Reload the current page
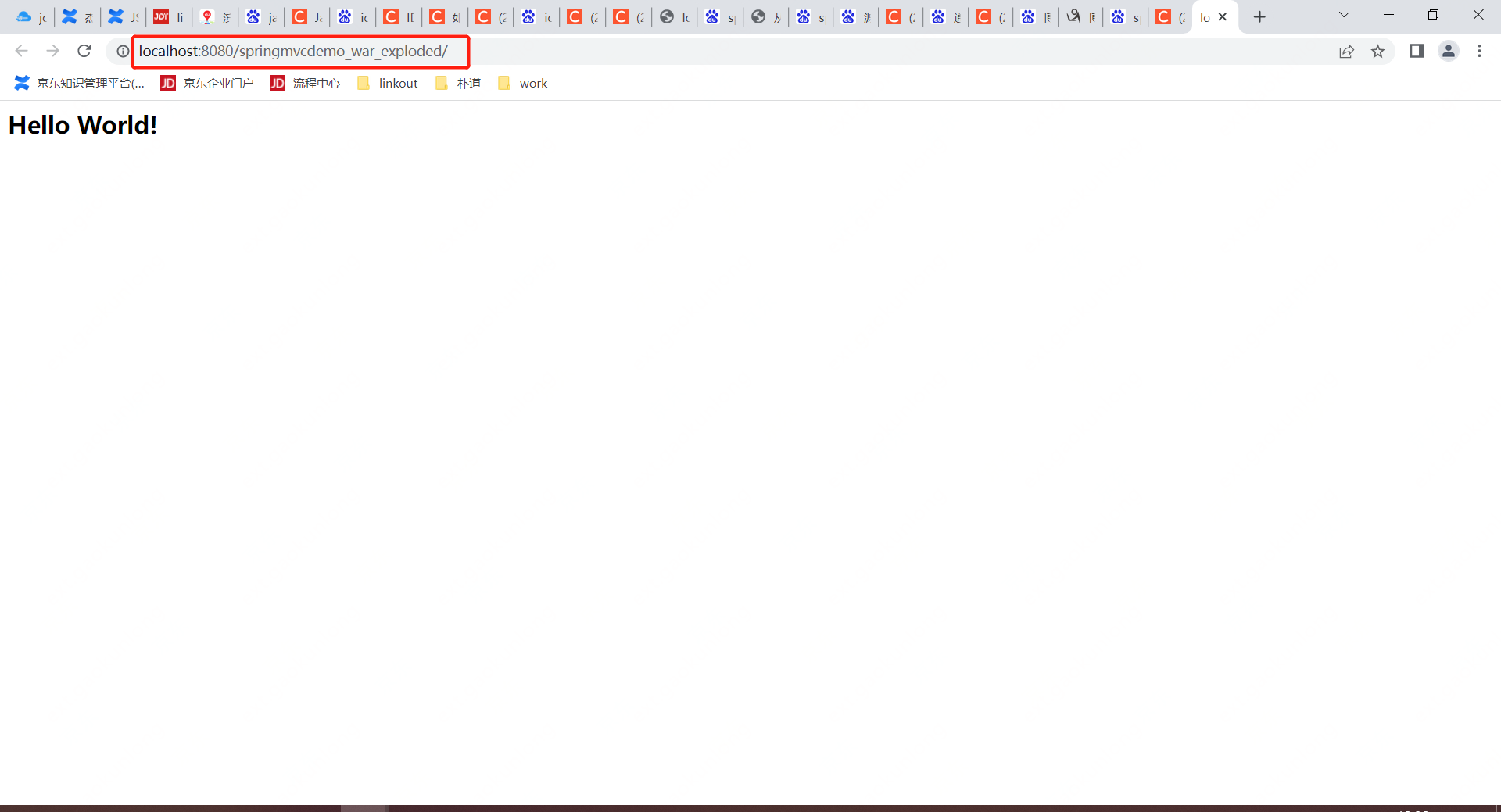Image resolution: width=1501 pixels, height=812 pixels. coord(84,51)
